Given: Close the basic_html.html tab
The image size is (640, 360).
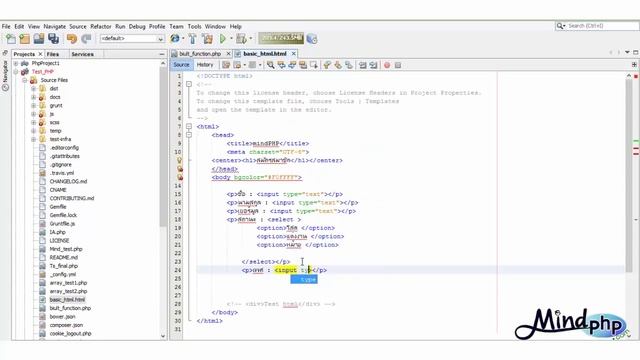Looking at the screenshot, I should coord(293,54).
